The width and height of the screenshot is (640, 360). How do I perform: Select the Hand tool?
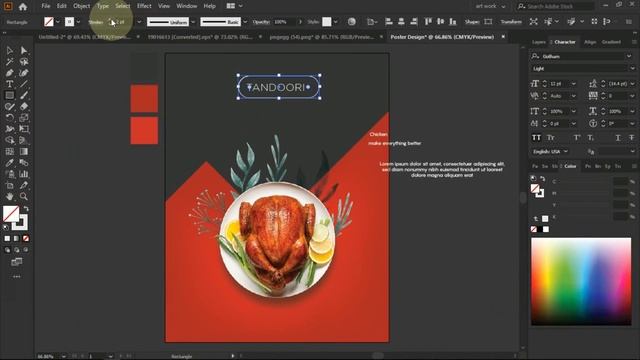click(x=9, y=197)
